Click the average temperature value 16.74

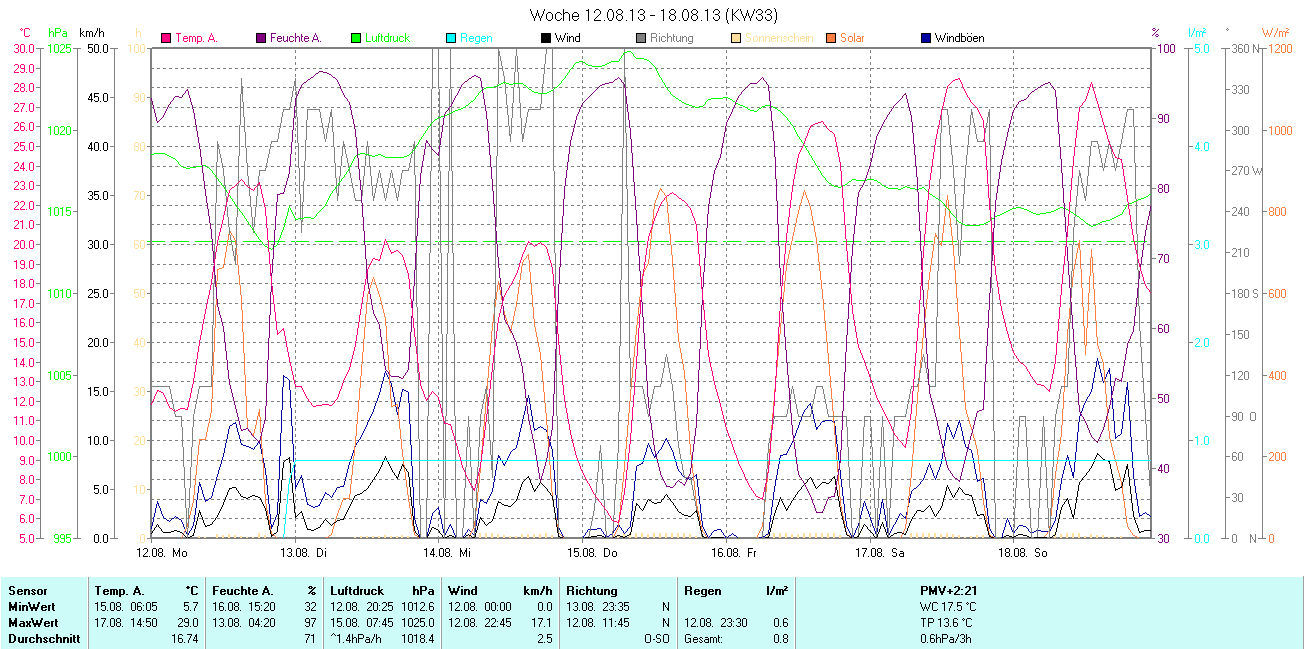[x=185, y=639]
